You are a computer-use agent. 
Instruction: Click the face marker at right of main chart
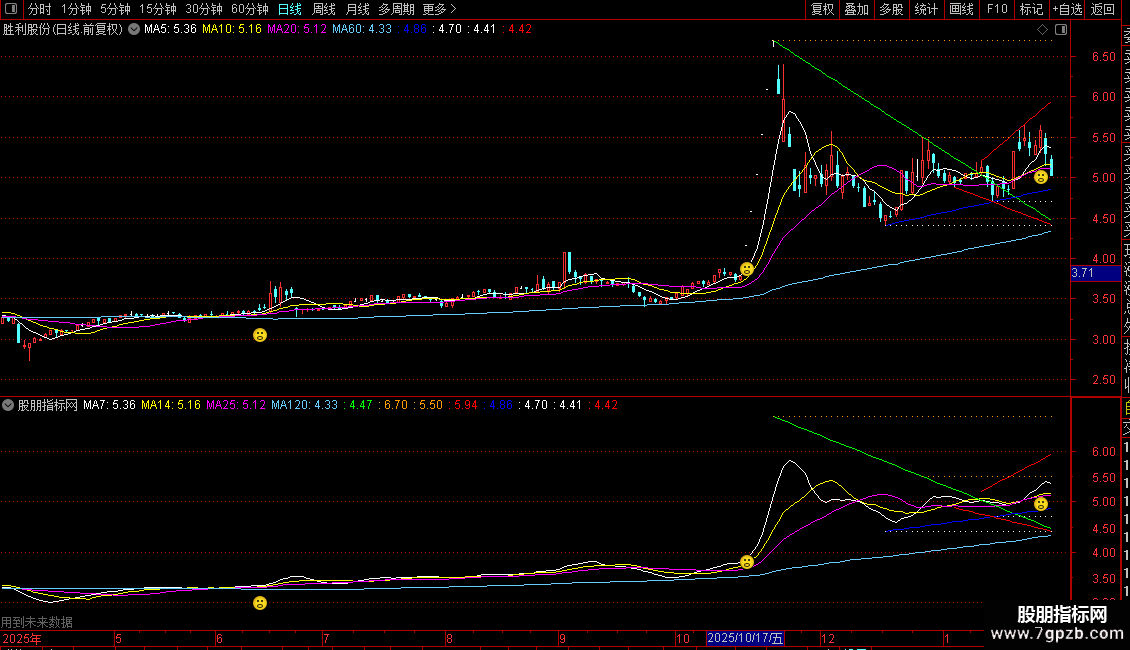click(1040, 177)
